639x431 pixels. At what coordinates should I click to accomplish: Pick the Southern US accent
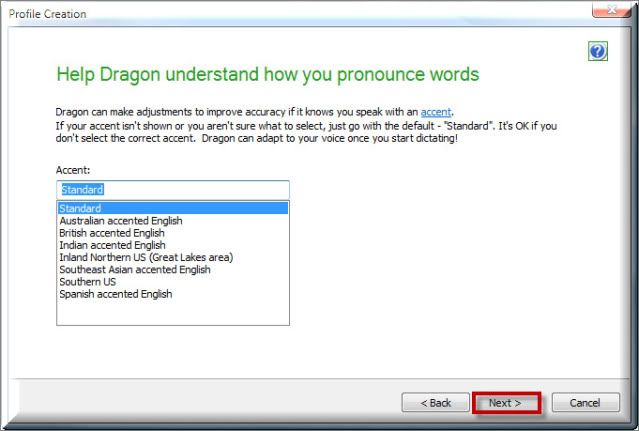click(x=173, y=282)
